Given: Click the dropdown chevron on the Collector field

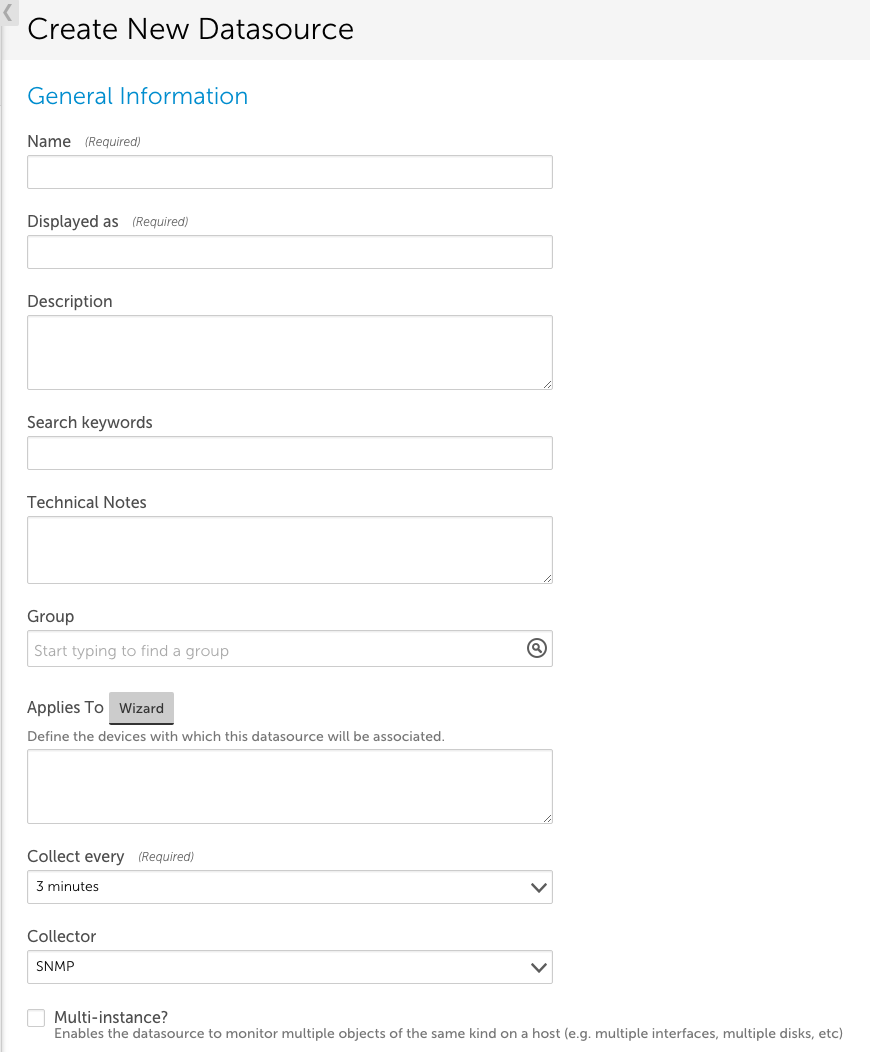Looking at the screenshot, I should coord(539,967).
